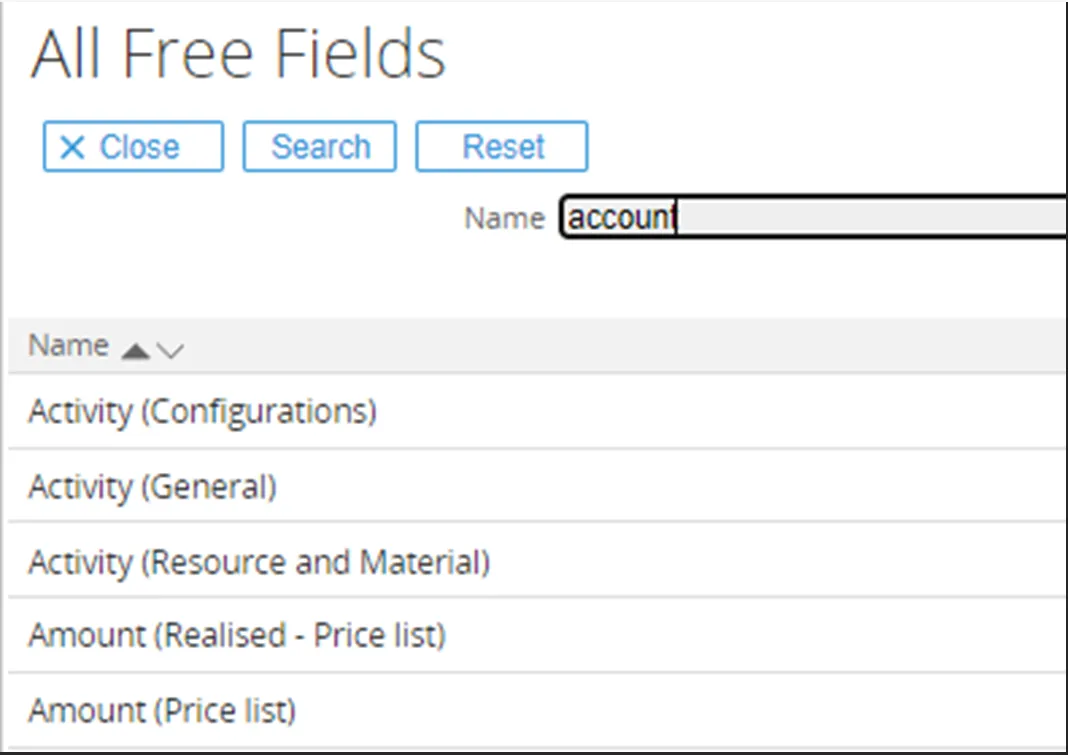Click the Name label beside the search box
Viewport: 1068px width, 755px height.
504,218
